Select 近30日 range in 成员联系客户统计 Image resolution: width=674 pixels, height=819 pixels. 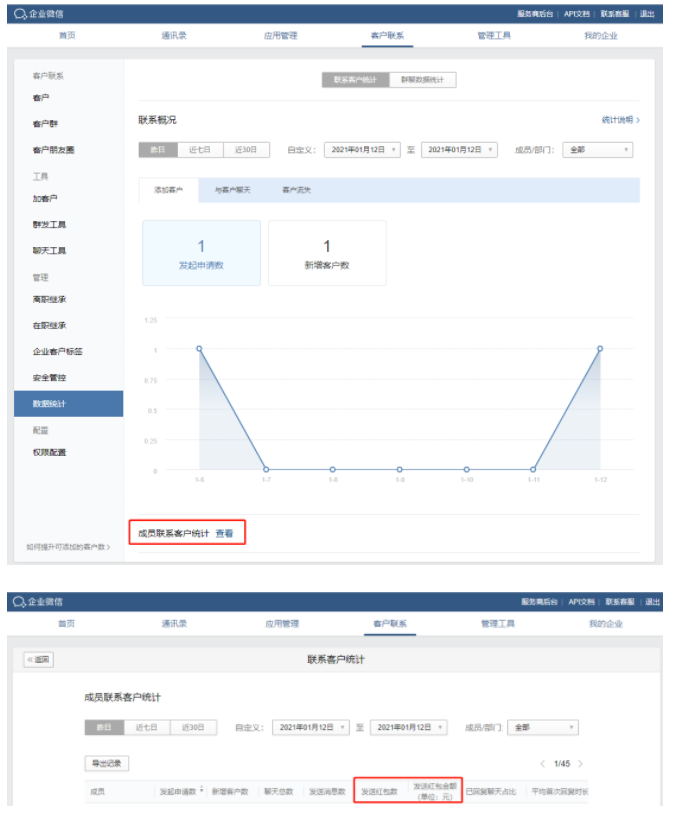pyautogui.click(x=193, y=728)
